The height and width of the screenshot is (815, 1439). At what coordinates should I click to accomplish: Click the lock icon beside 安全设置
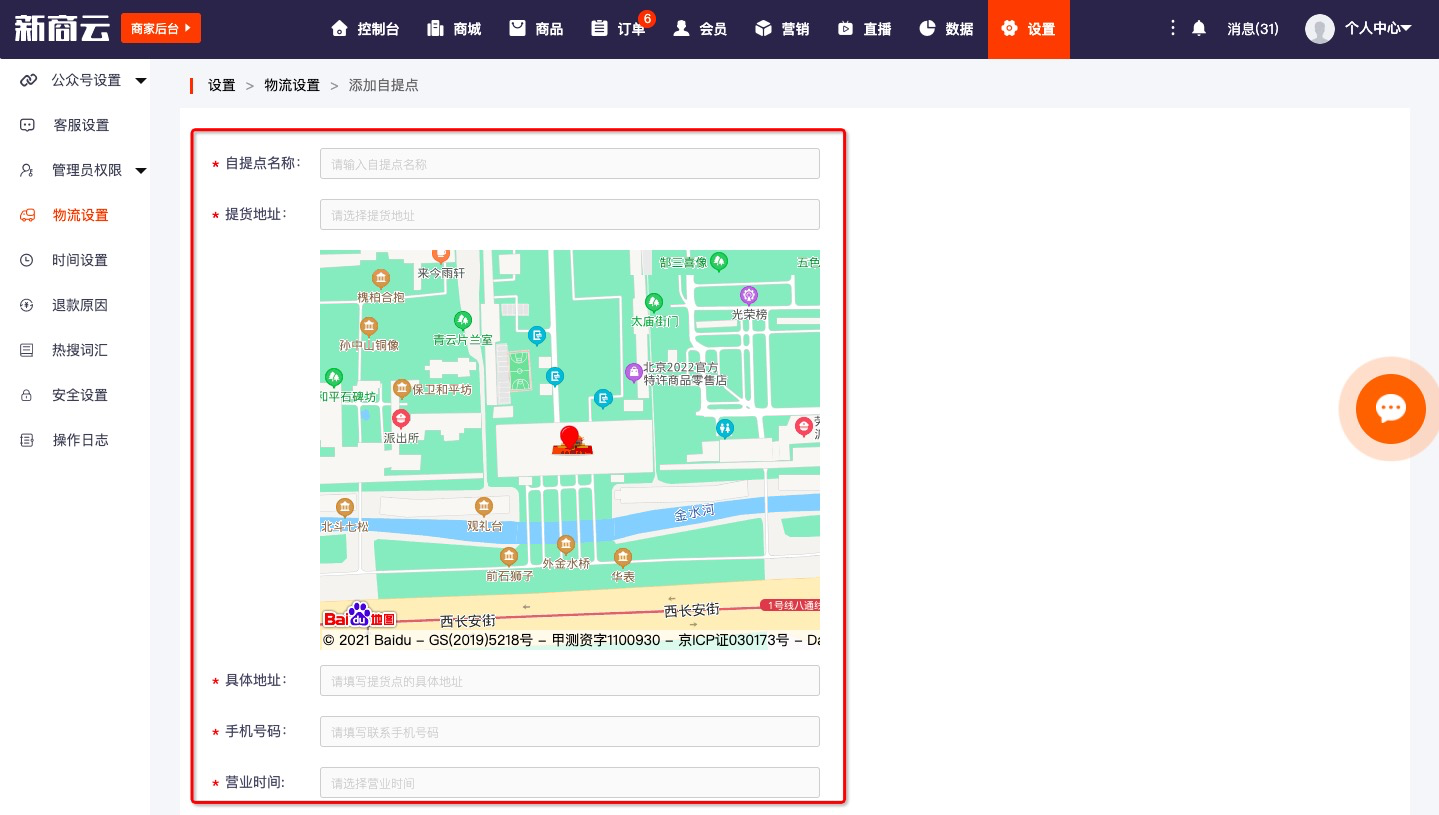coord(27,395)
